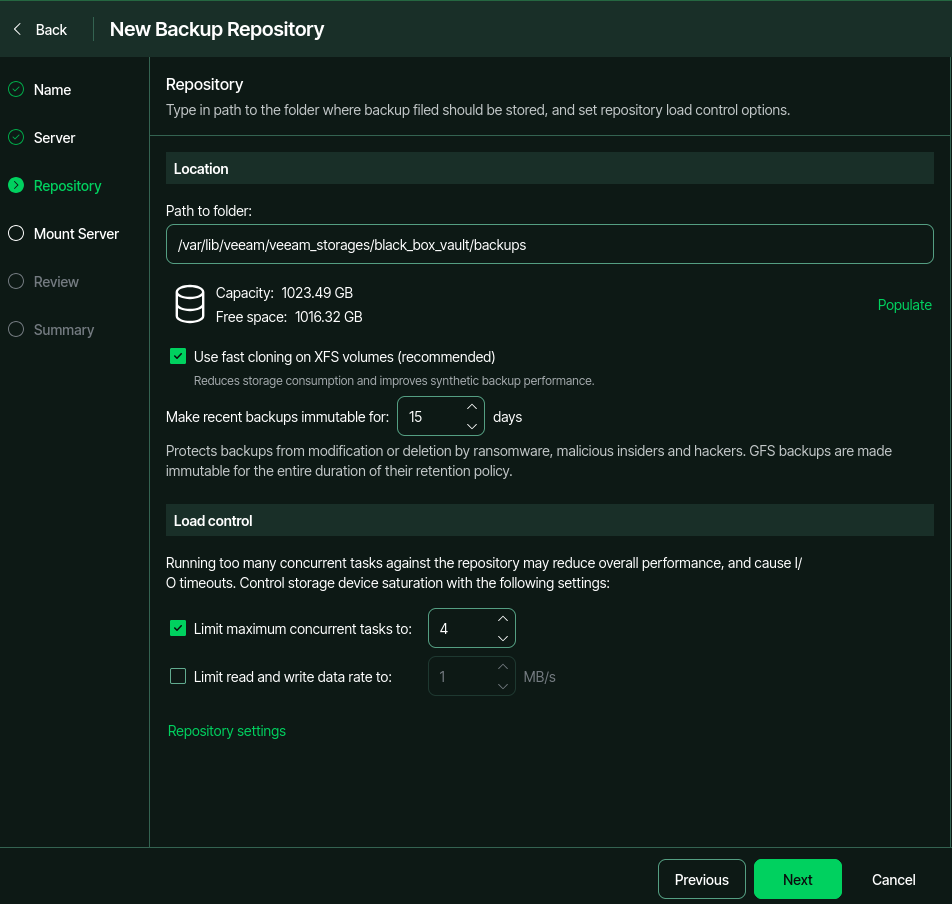Click 'Make recent backups immutable for:' label
This screenshot has height=904, width=952.
click(x=277, y=417)
